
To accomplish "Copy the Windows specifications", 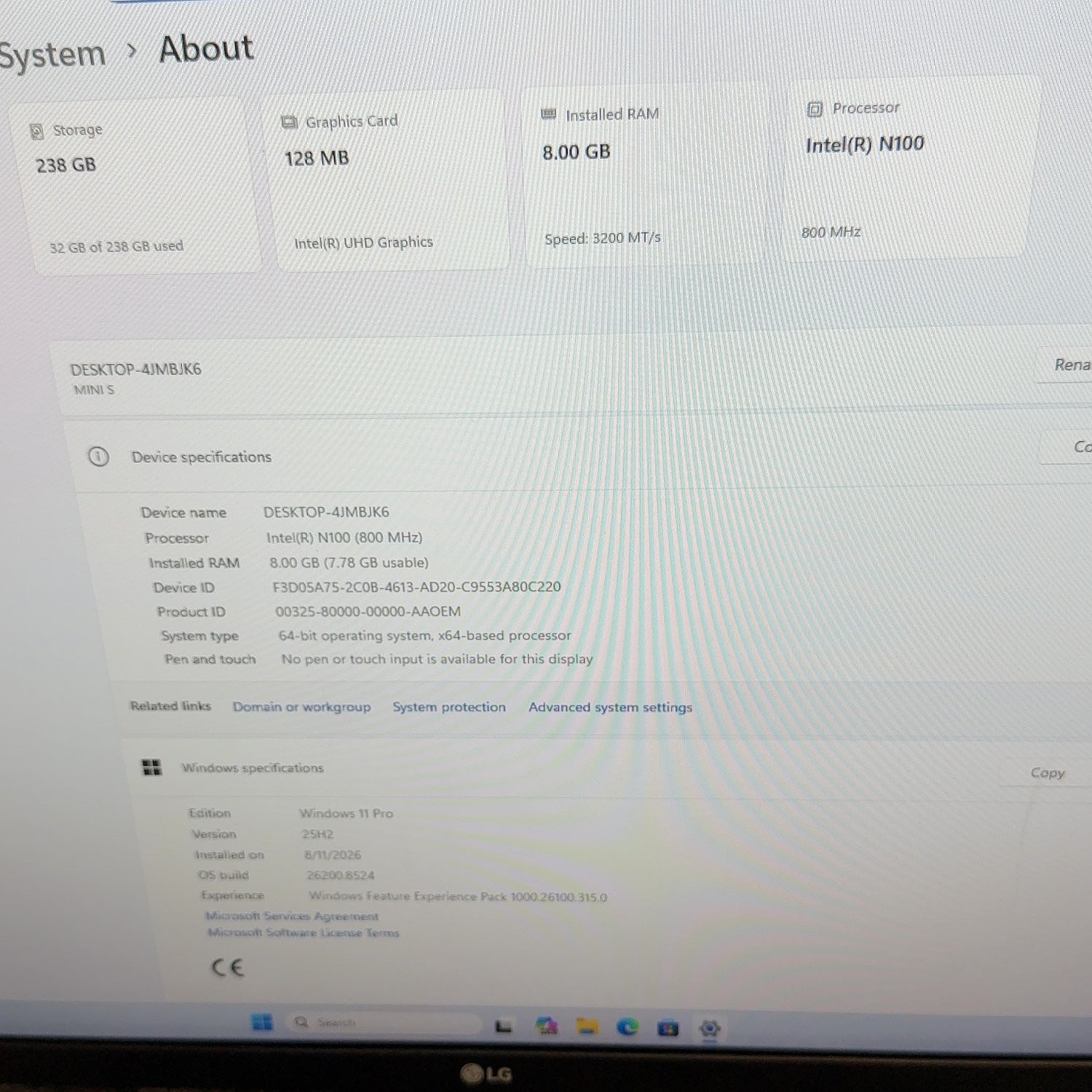I will click(x=1048, y=773).
